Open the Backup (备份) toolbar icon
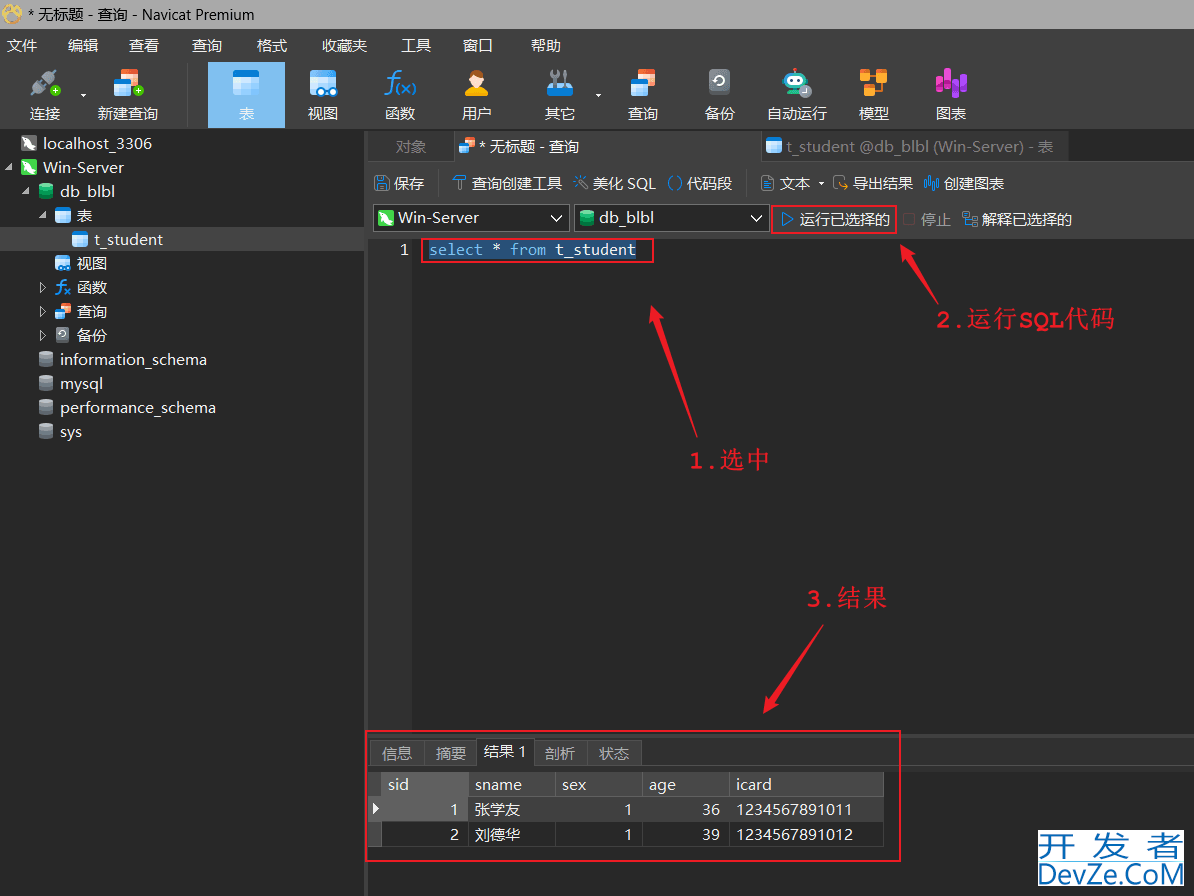The width and height of the screenshot is (1194, 896). tap(720, 94)
